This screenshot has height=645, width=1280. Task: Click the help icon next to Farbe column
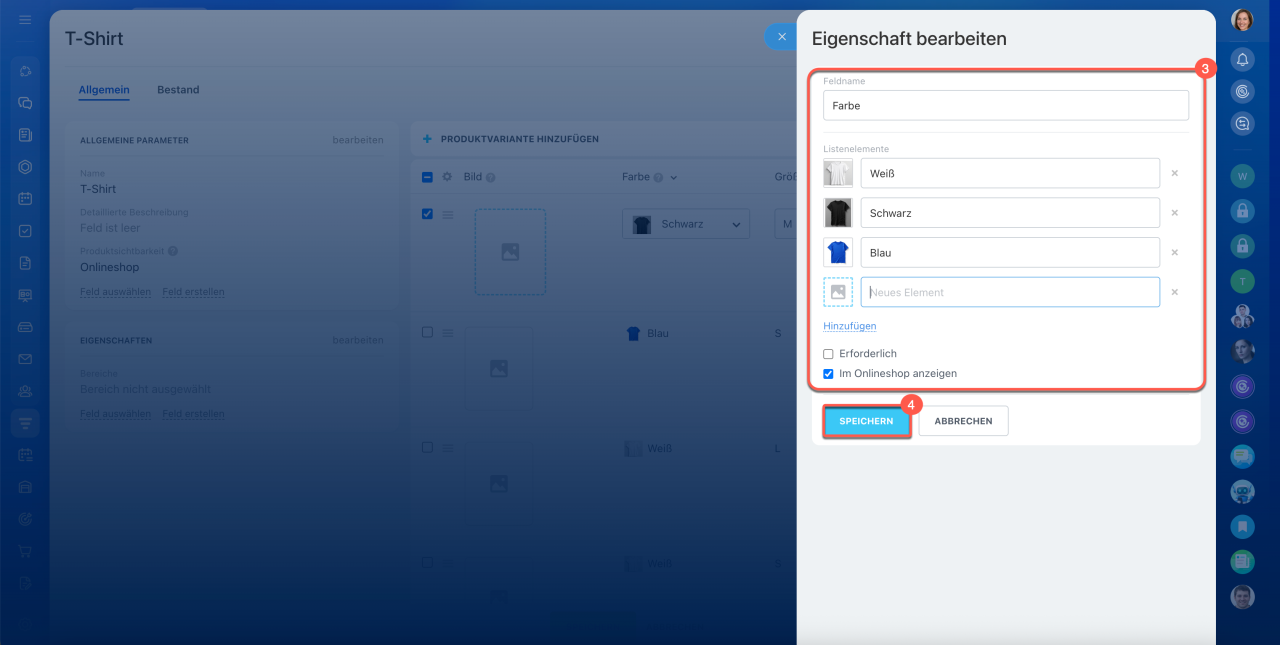coord(658,177)
